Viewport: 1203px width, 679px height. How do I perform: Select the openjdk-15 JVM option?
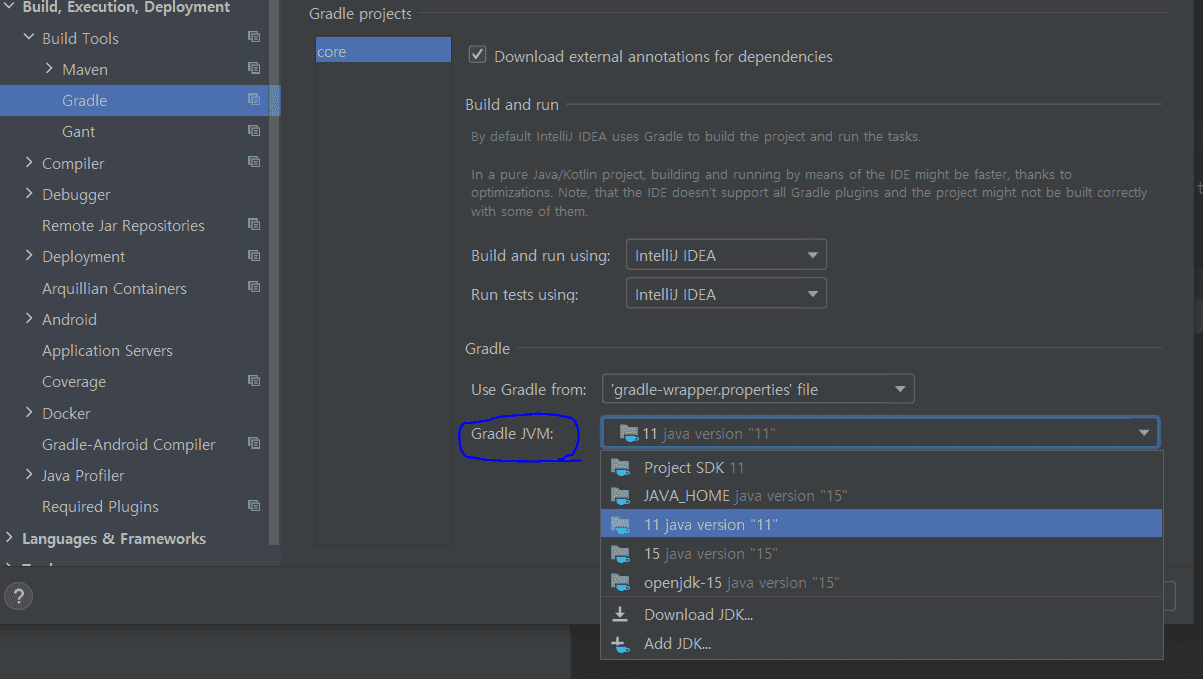pos(741,582)
